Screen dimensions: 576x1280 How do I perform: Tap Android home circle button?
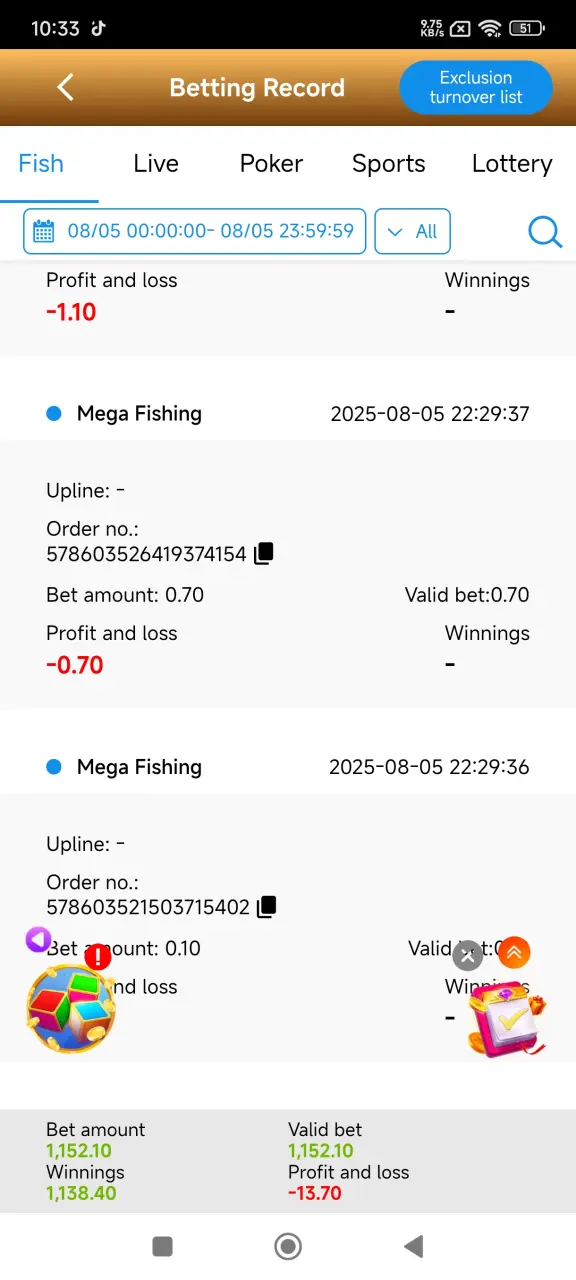(288, 1246)
